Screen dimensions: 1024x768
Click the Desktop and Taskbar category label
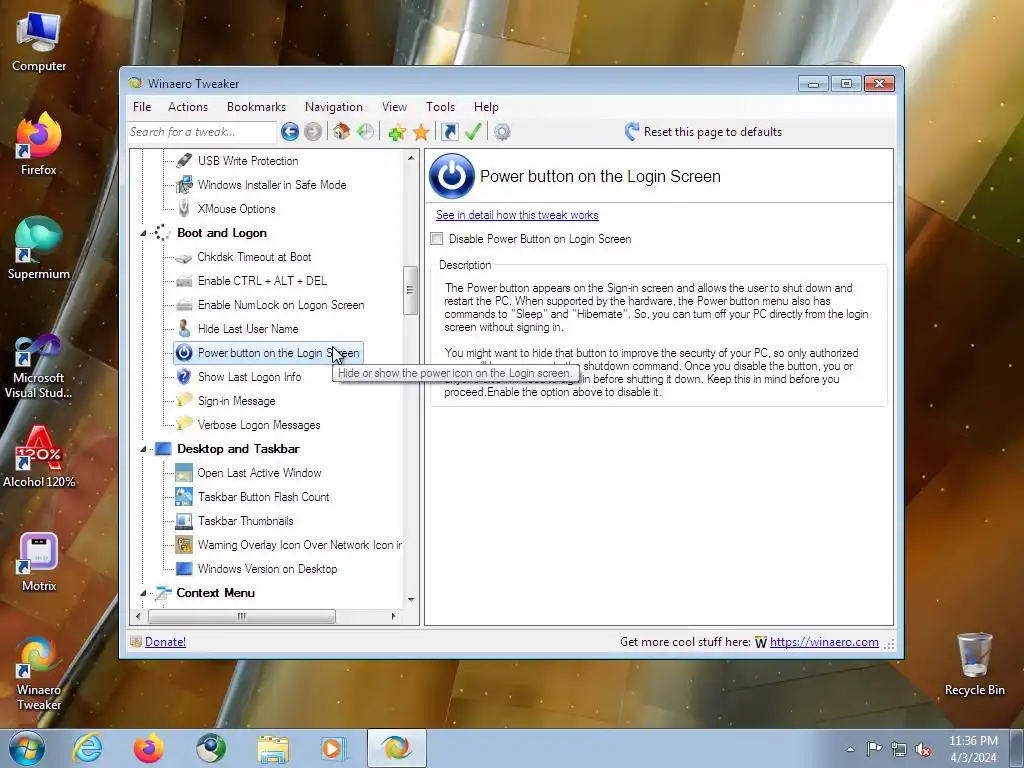238,449
